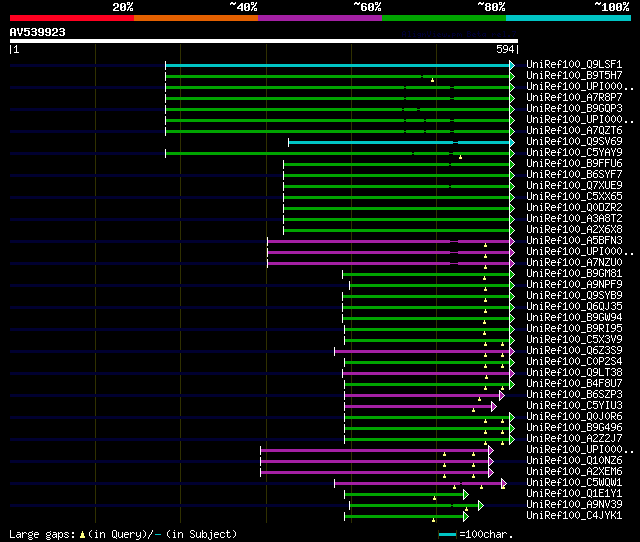
Task: Select the UniRef100_Q6QJ35 label
Action: pyautogui.click(x=574, y=307)
